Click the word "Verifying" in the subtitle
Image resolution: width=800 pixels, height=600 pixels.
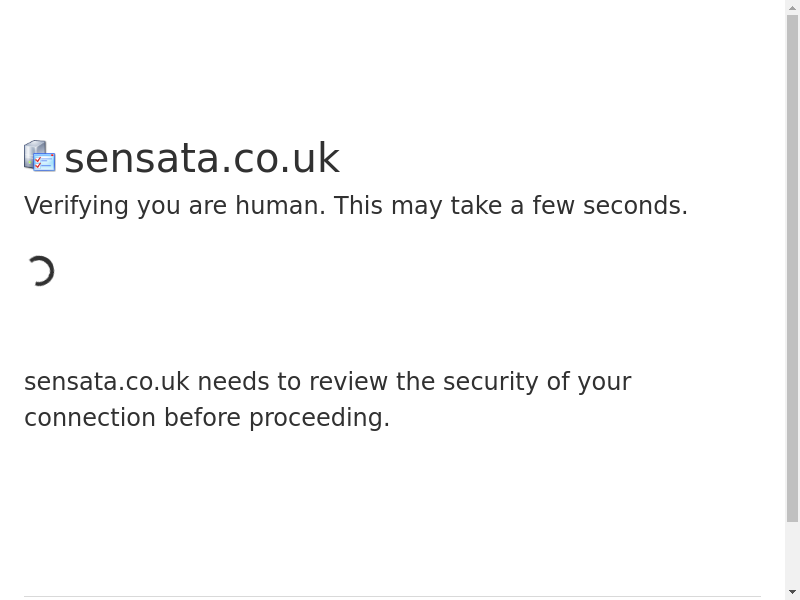(76, 206)
